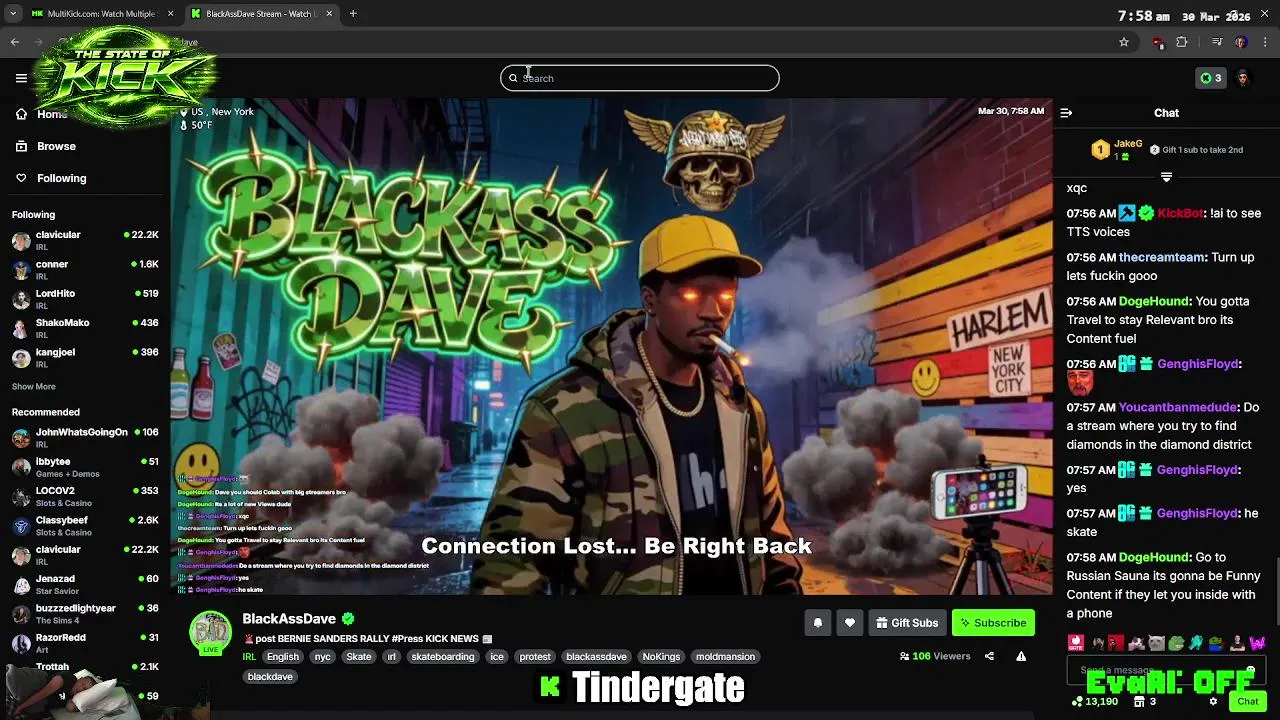Open Classybeef recommended channel
The width and height of the screenshot is (1280, 720).
pyautogui.click(x=85, y=526)
